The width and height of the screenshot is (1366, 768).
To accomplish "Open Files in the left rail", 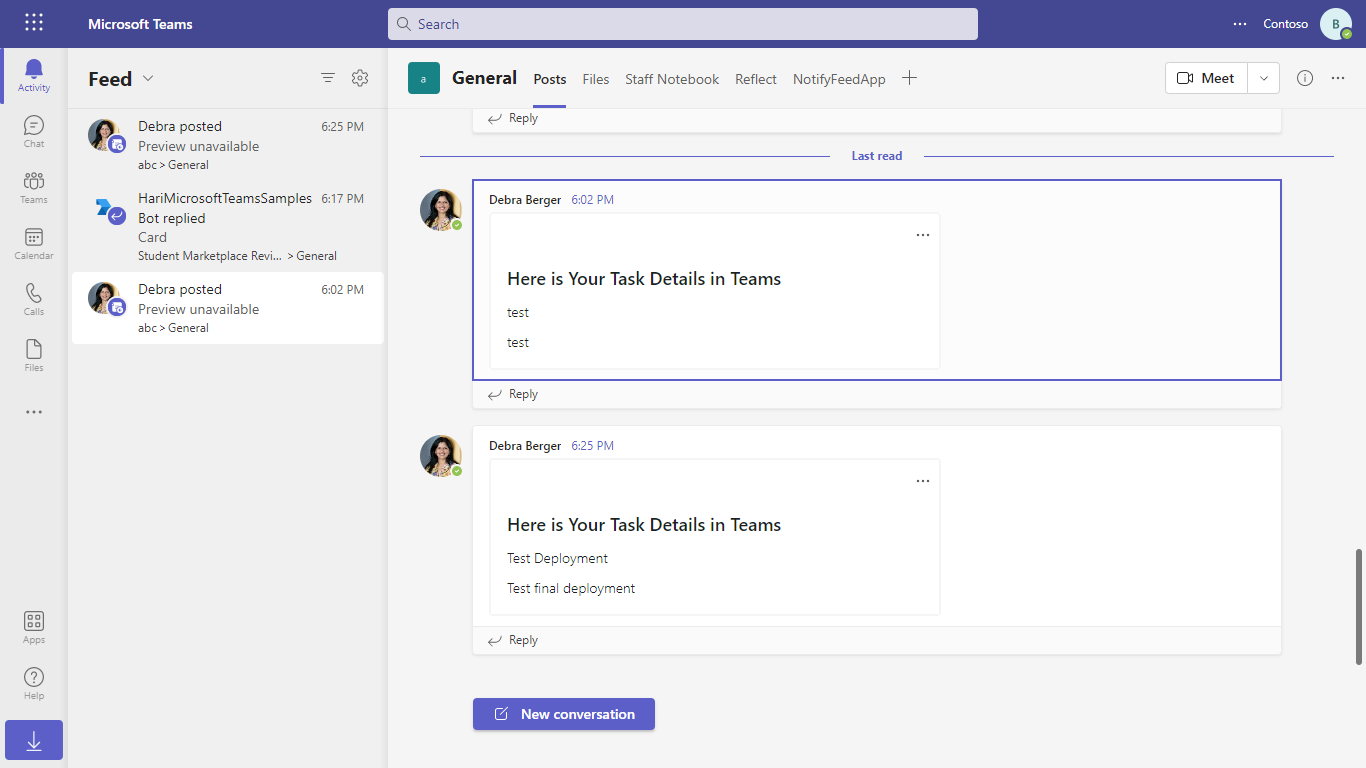I will [x=34, y=356].
